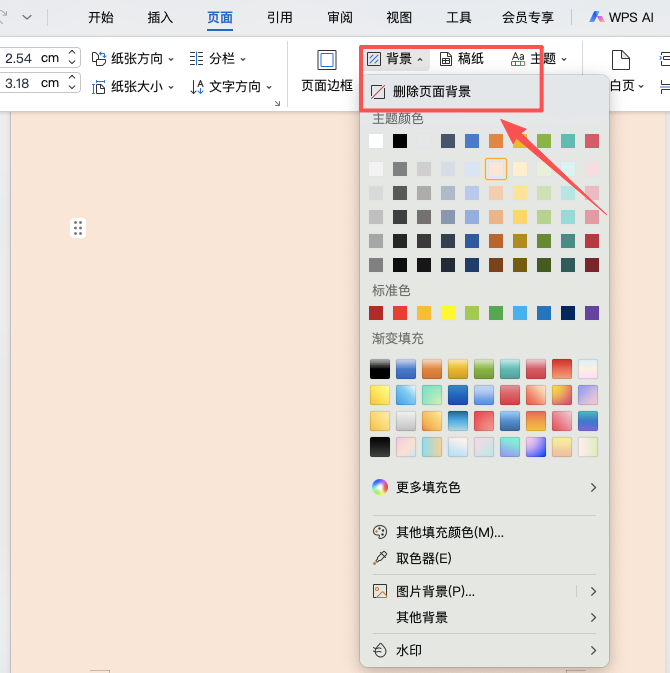Select the highlighted light peach swatch
Image resolution: width=670 pixels, height=673 pixels.
496,169
